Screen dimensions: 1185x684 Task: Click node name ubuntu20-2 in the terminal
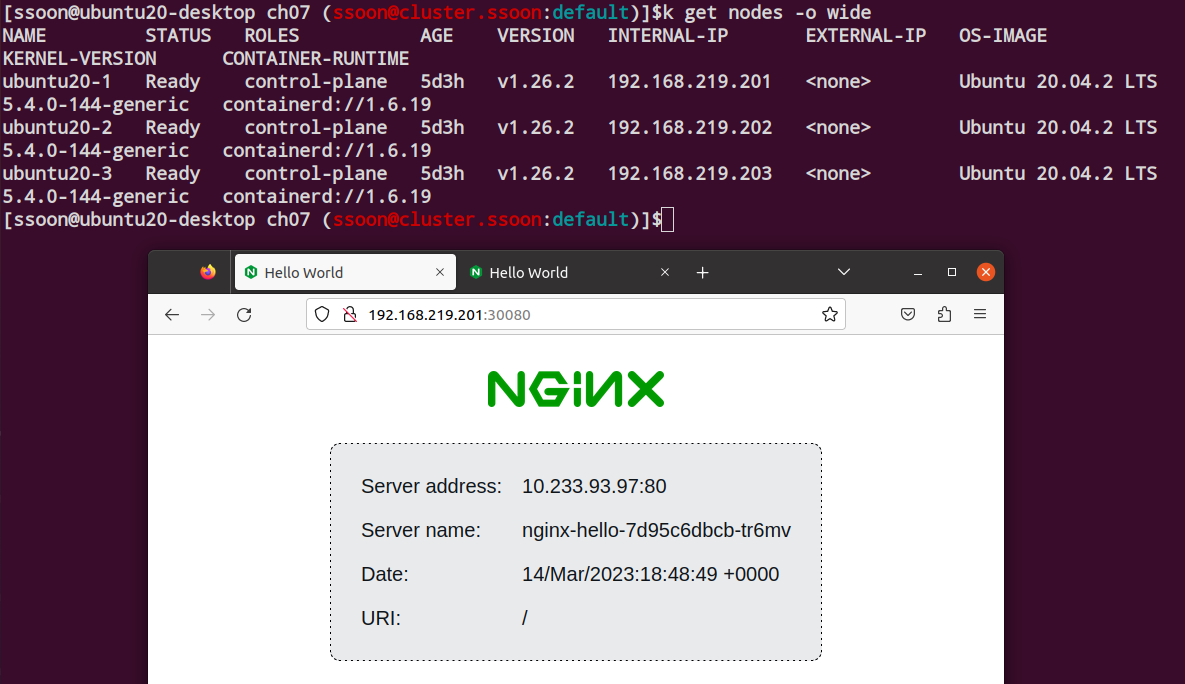point(57,128)
